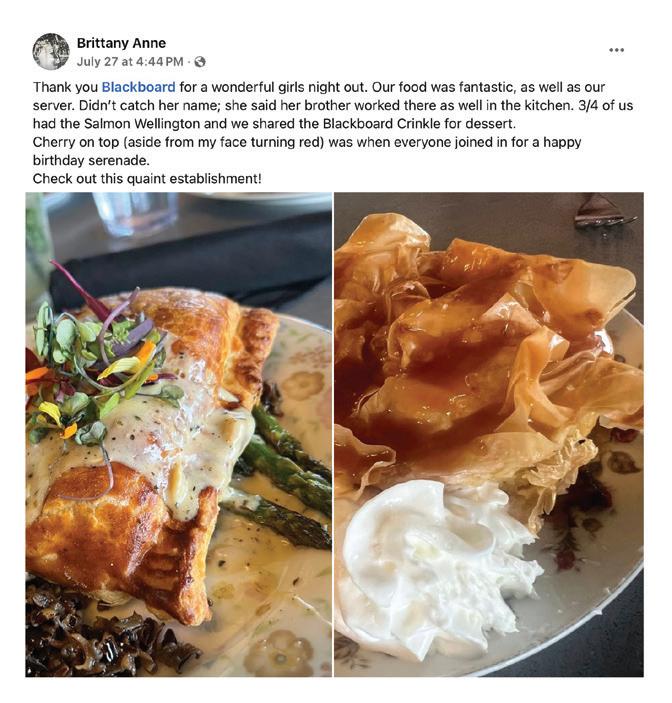Click the "birthday serenade" text line

91,161
